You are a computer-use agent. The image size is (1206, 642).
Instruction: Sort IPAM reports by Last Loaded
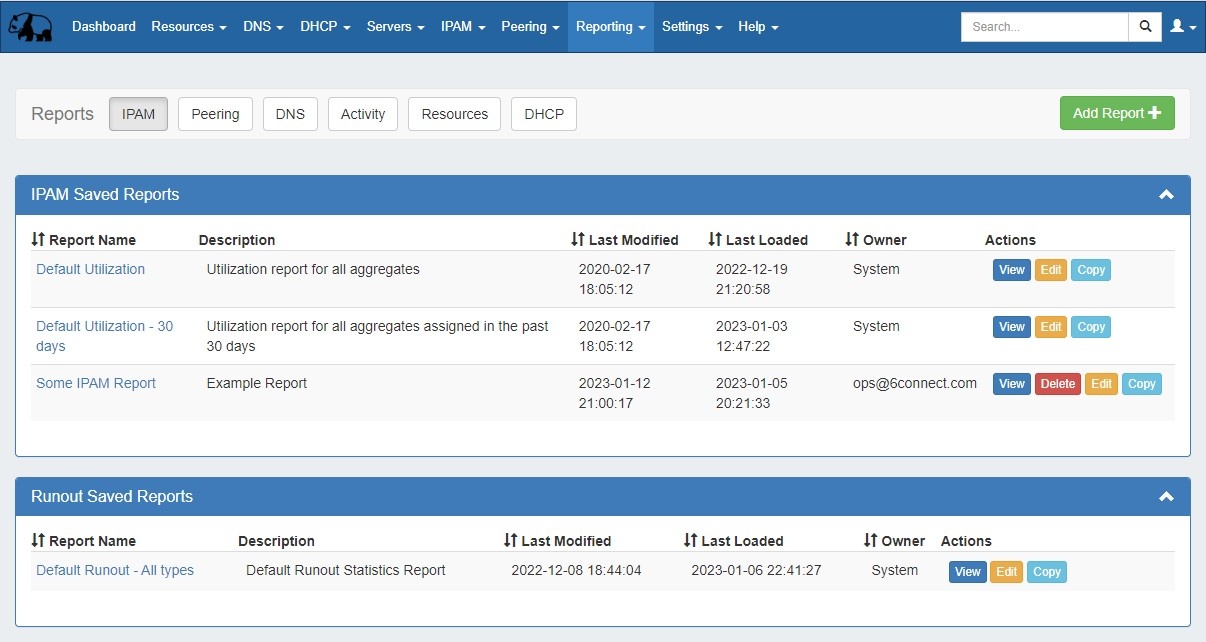758,240
